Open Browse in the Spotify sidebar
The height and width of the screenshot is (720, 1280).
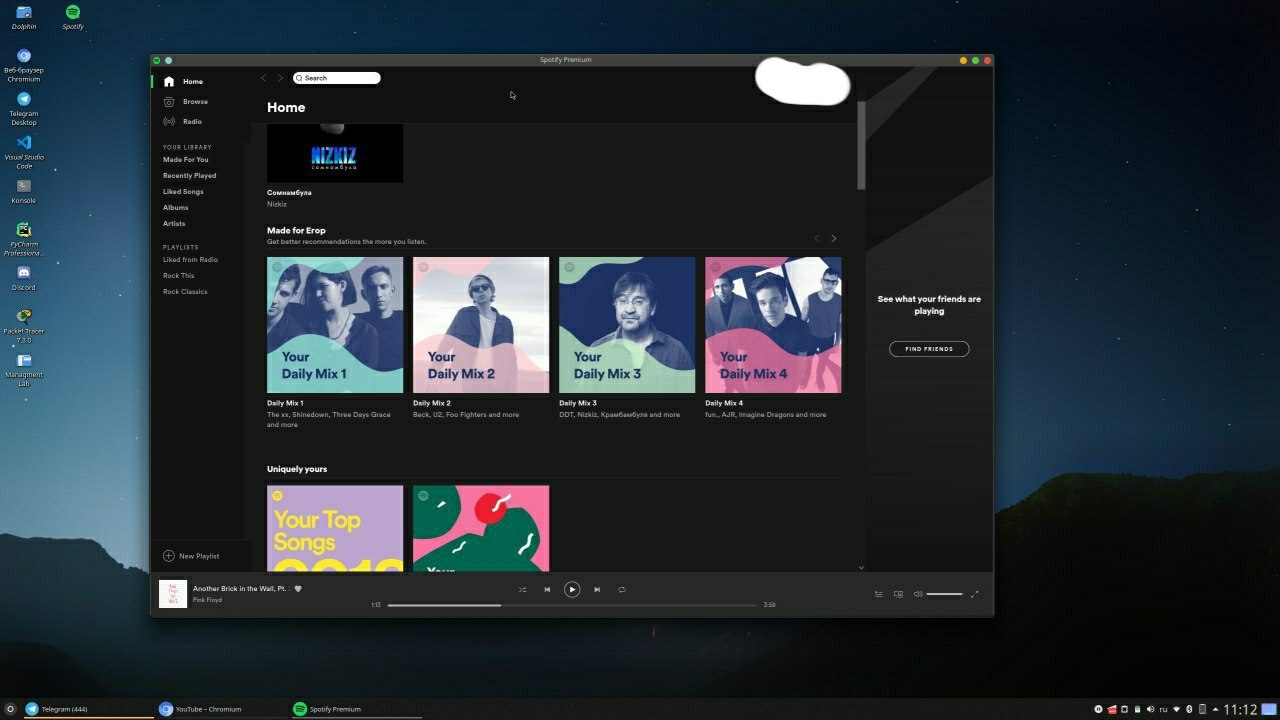pyautogui.click(x=186, y=102)
